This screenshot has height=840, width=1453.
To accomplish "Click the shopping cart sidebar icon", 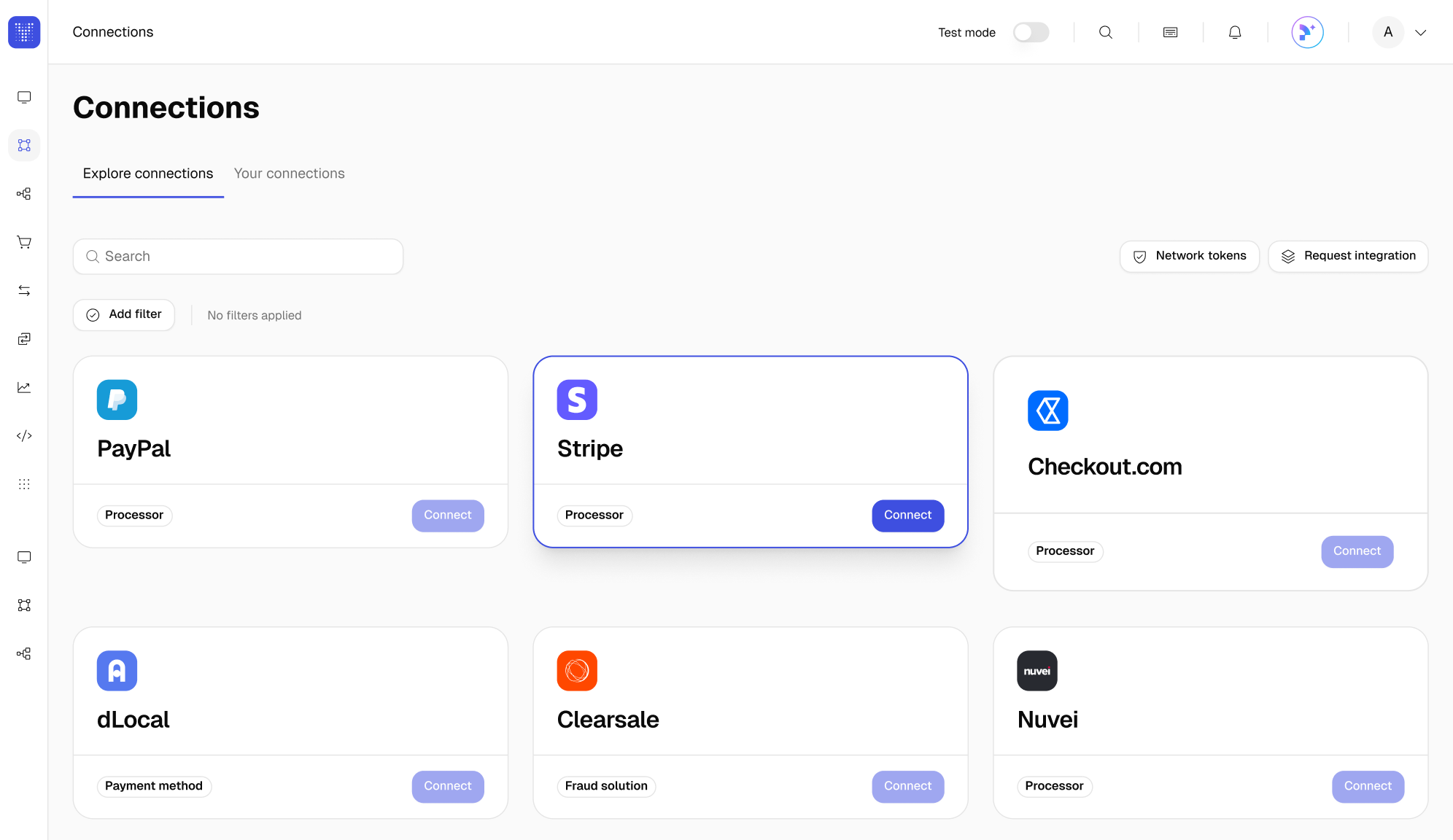I will [24, 242].
